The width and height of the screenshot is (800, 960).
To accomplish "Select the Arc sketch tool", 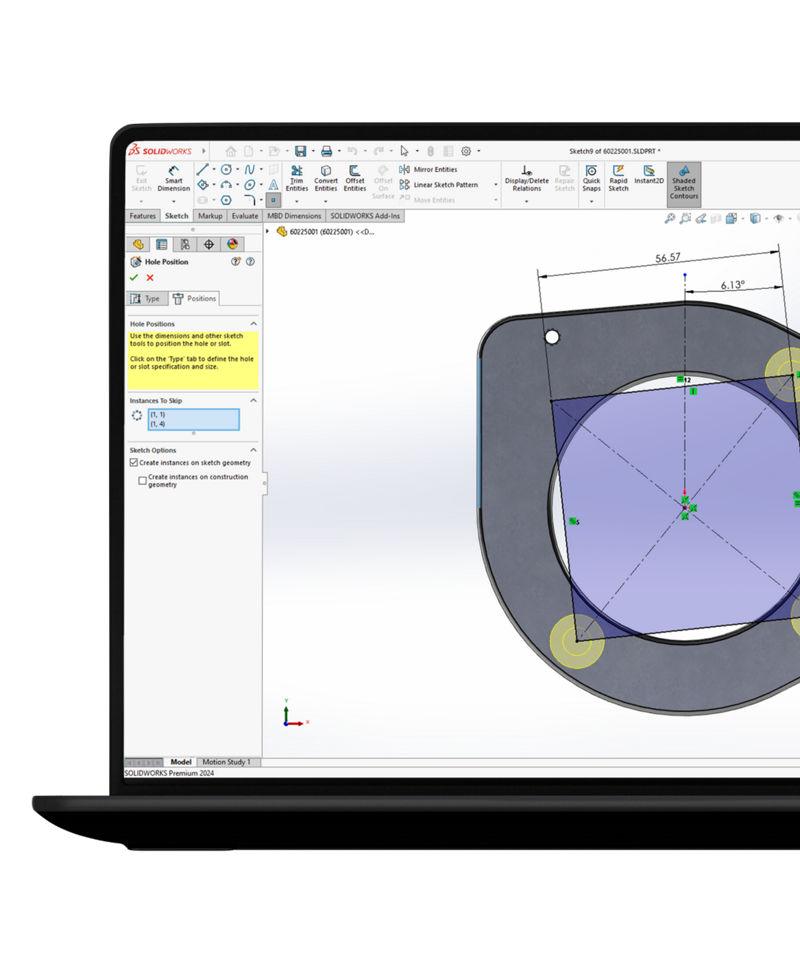I will [x=226, y=185].
